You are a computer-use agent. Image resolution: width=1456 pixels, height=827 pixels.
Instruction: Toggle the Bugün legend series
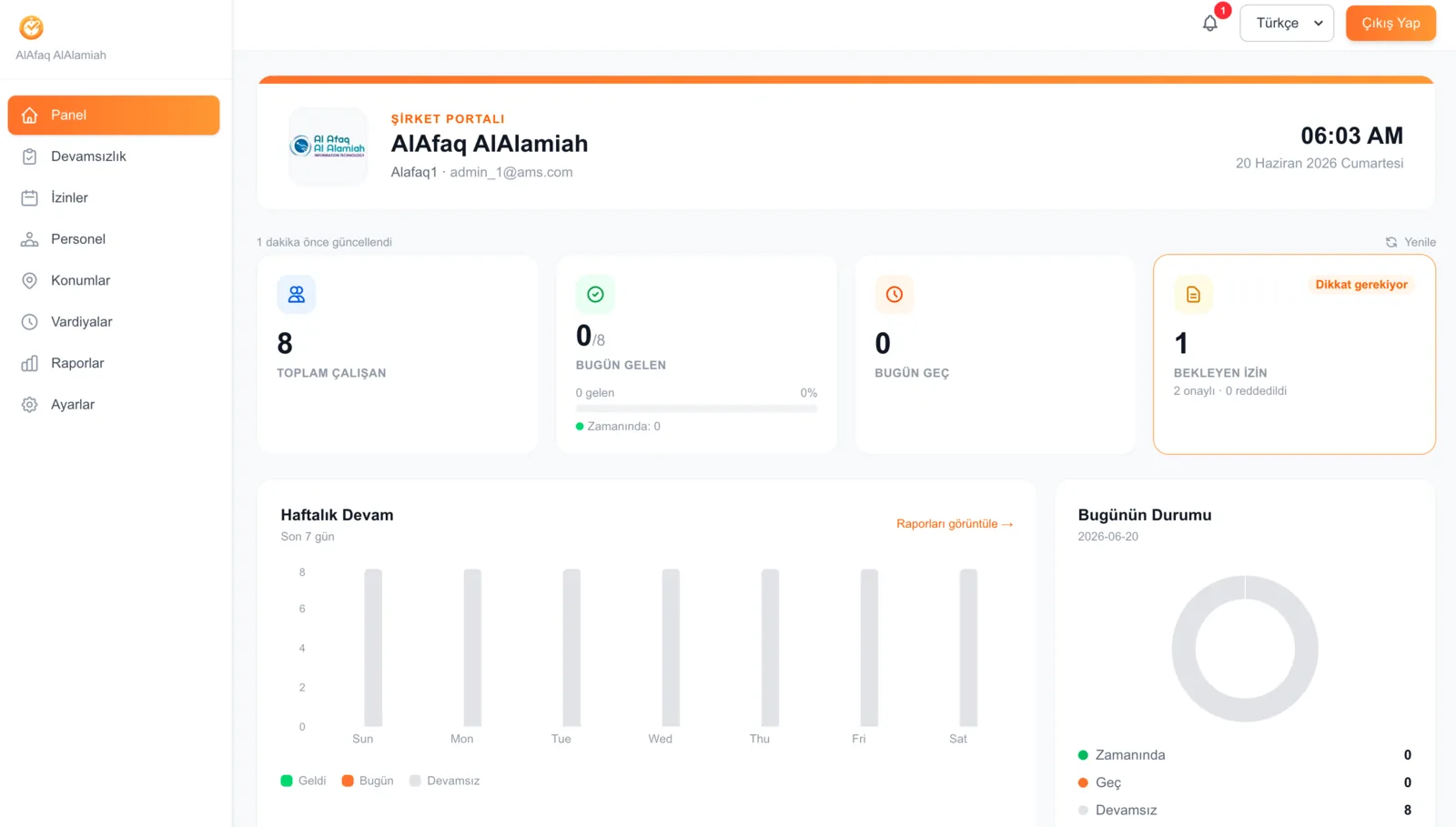click(368, 781)
